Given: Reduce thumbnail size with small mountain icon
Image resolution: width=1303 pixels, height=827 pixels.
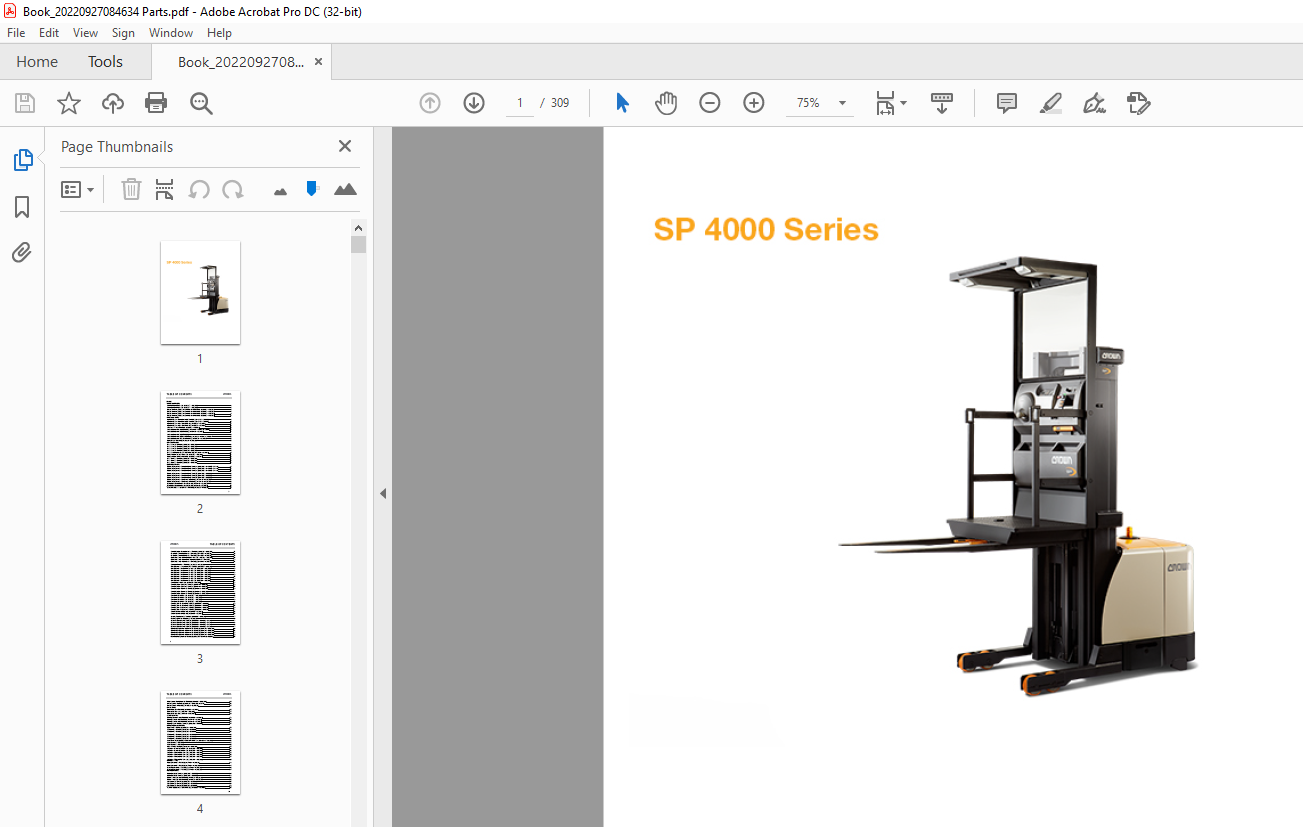Looking at the screenshot, I should click(280, 190).
